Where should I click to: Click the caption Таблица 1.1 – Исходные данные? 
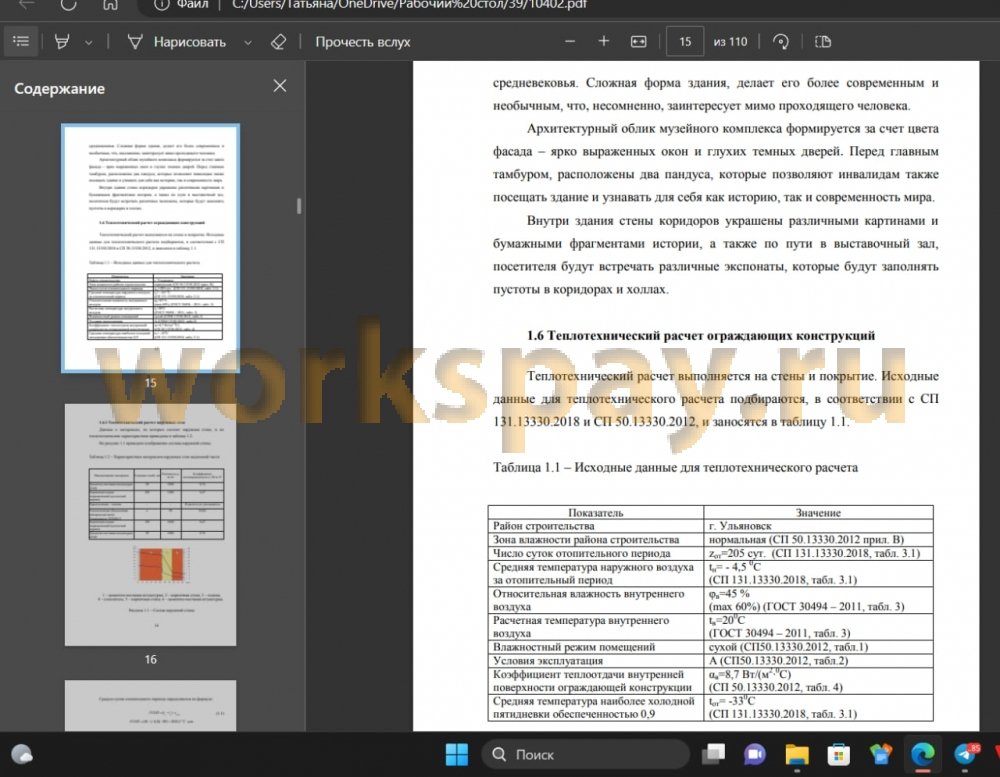click(675, 468)
